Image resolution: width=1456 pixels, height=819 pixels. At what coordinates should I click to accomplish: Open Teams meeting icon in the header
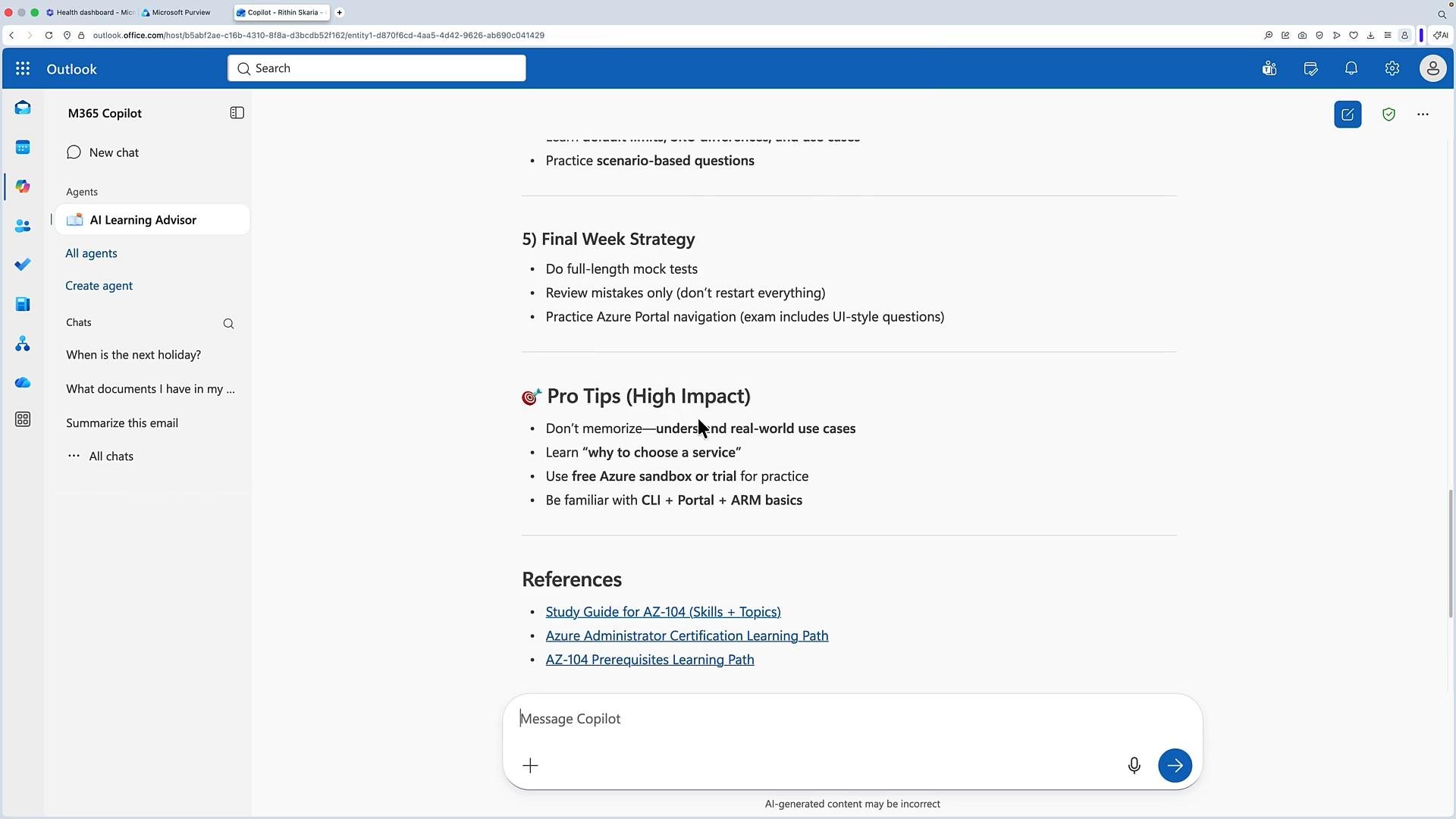[1269, 69]
